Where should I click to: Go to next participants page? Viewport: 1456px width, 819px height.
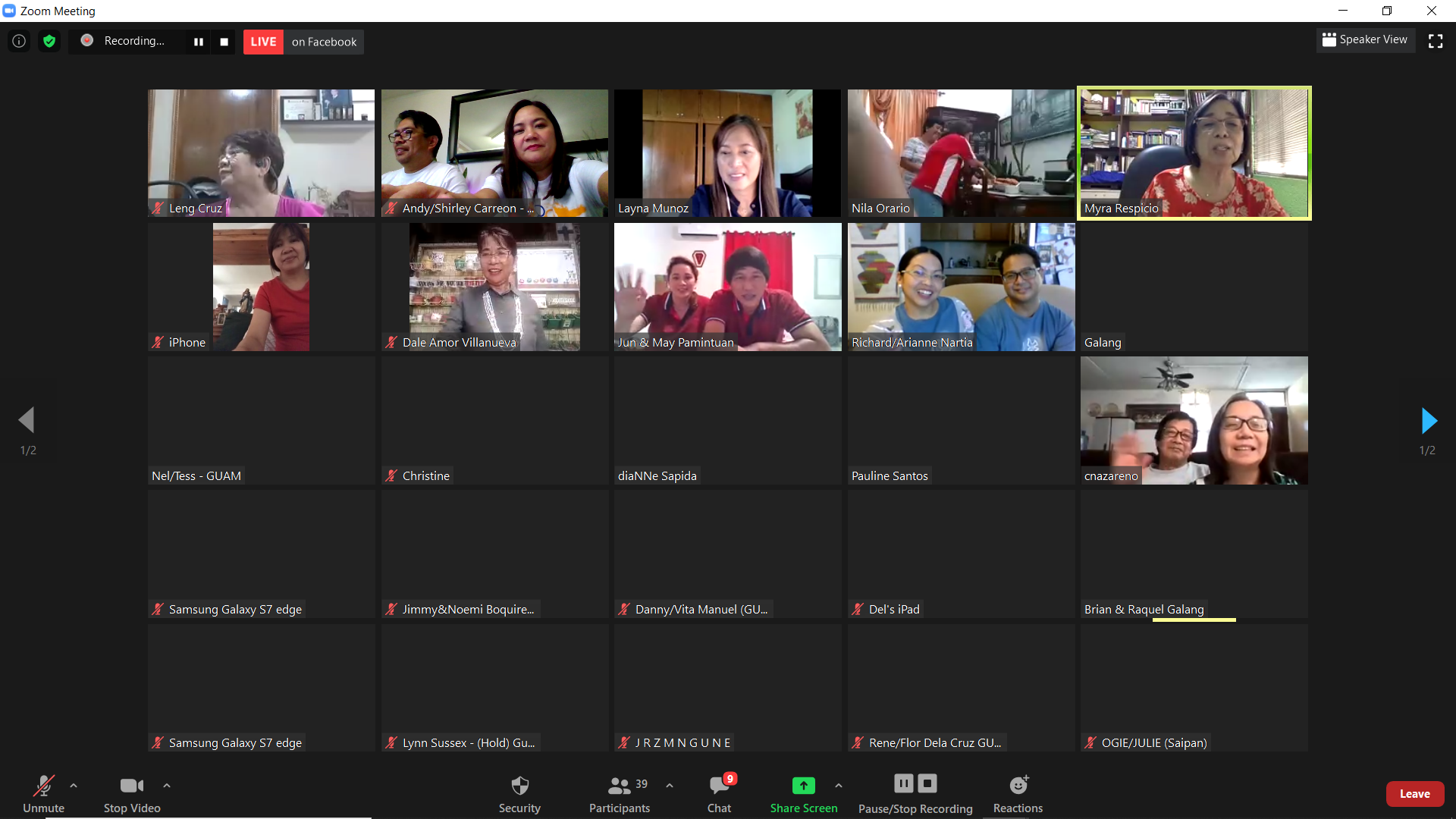1429,420
